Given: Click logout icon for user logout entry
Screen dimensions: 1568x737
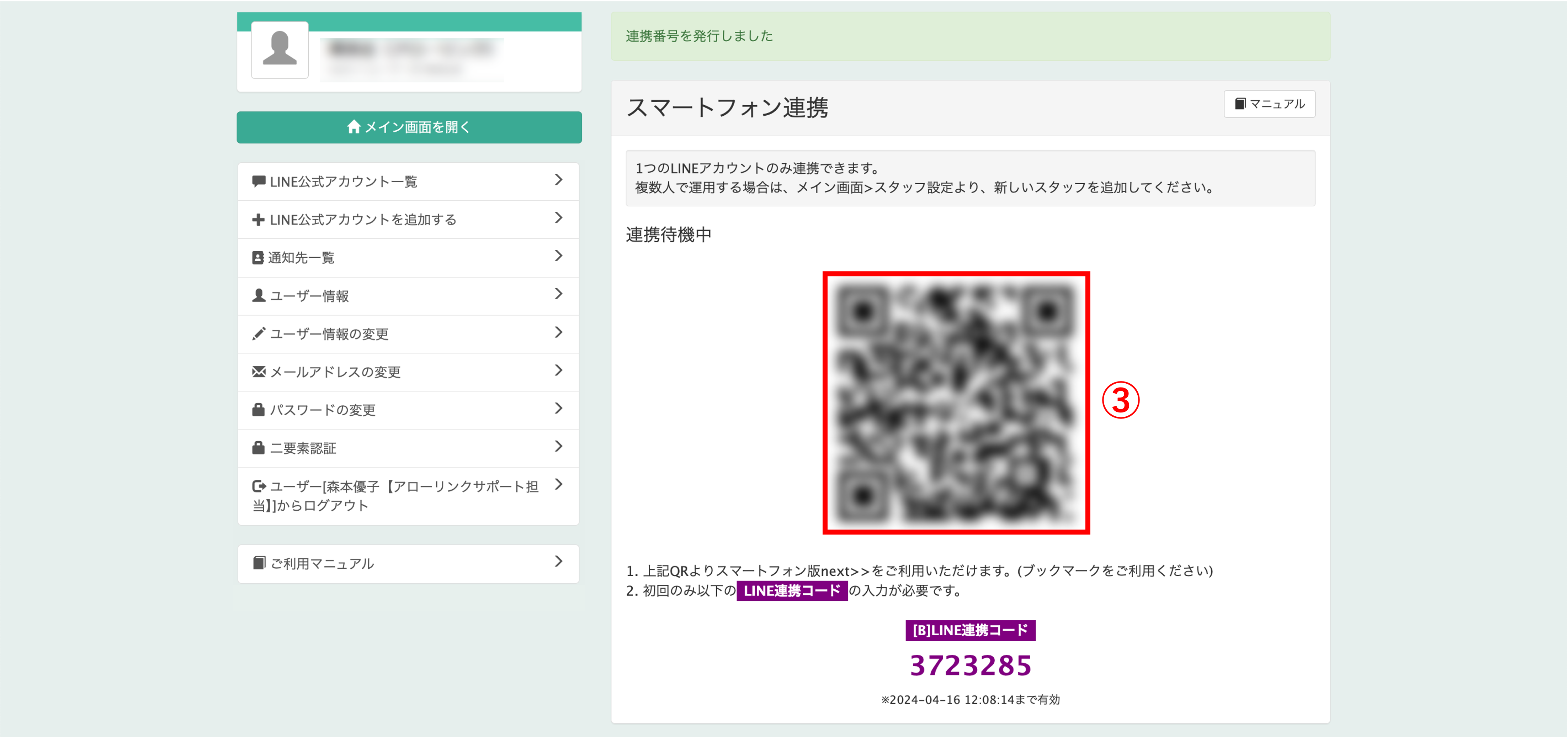Looking at the screenshot, I should (x=259, y=486).
